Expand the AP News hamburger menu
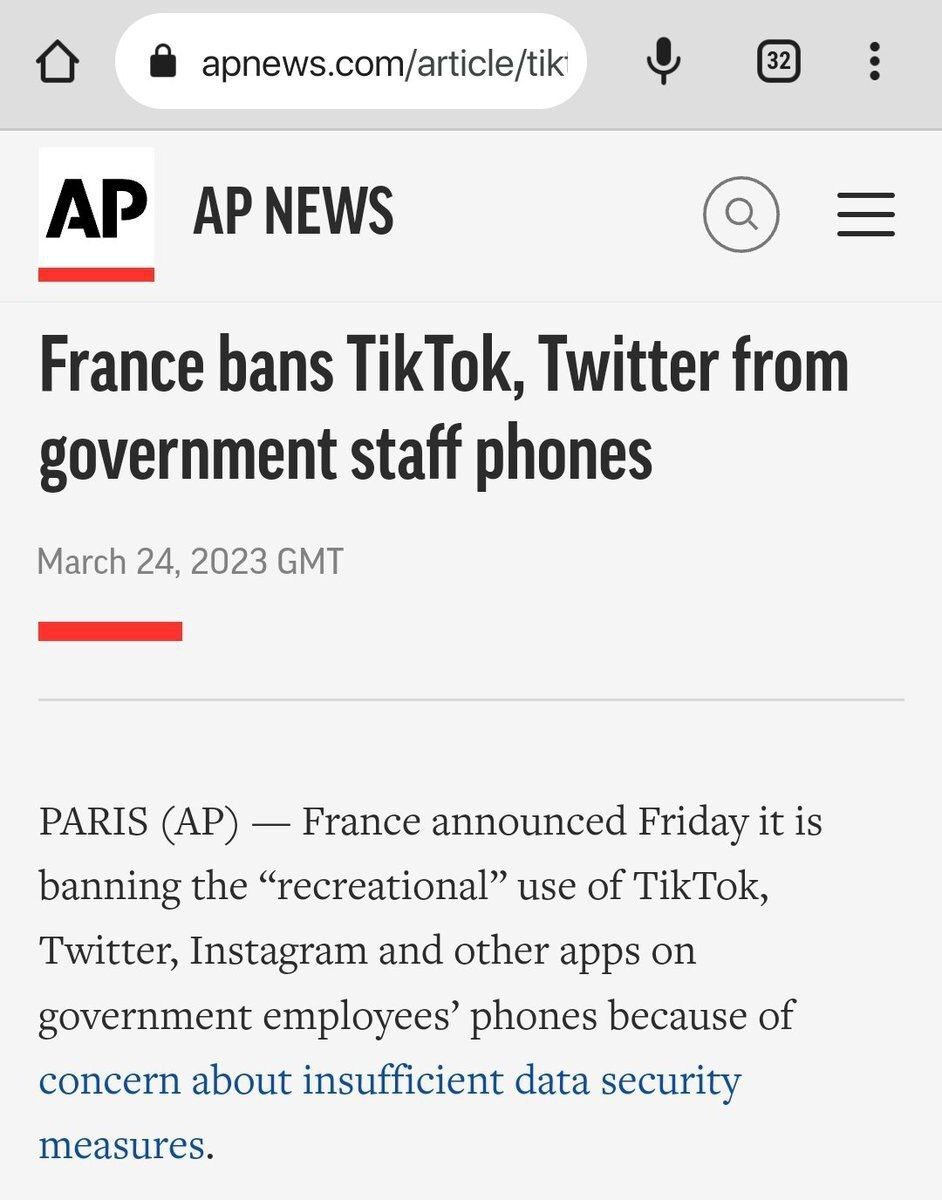Image resolution: width=942 pixels, height=1200 pixels. click(866, 215)
